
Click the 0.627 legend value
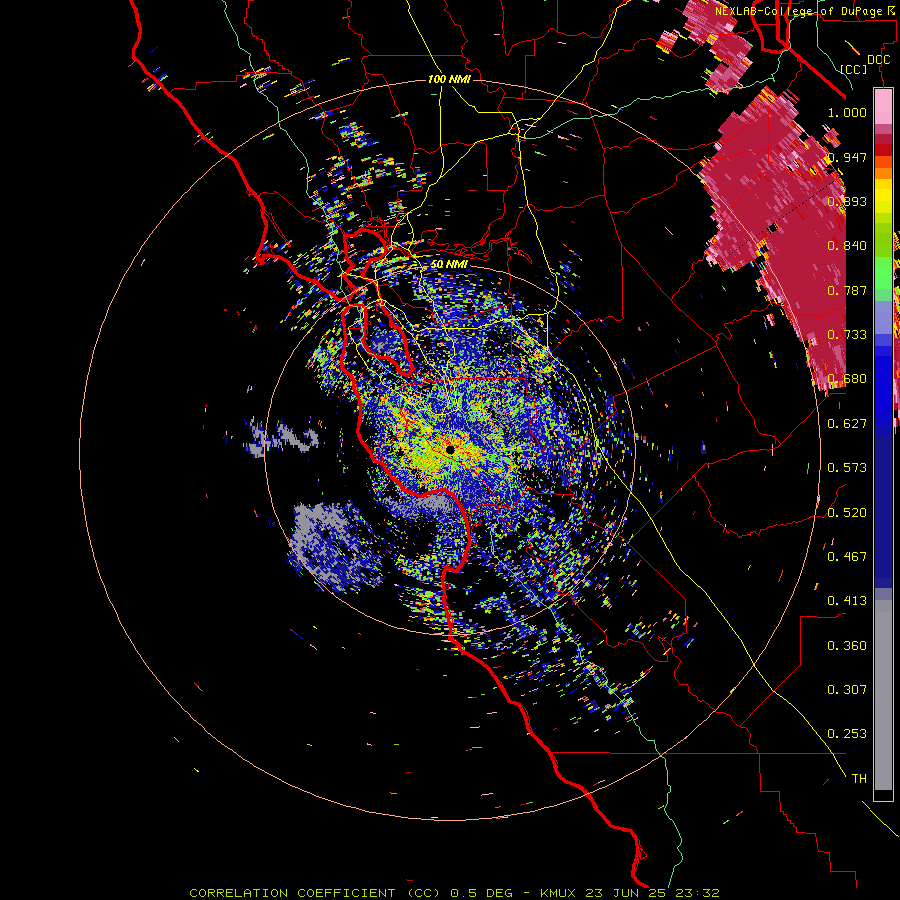click(x=847, y=424)
